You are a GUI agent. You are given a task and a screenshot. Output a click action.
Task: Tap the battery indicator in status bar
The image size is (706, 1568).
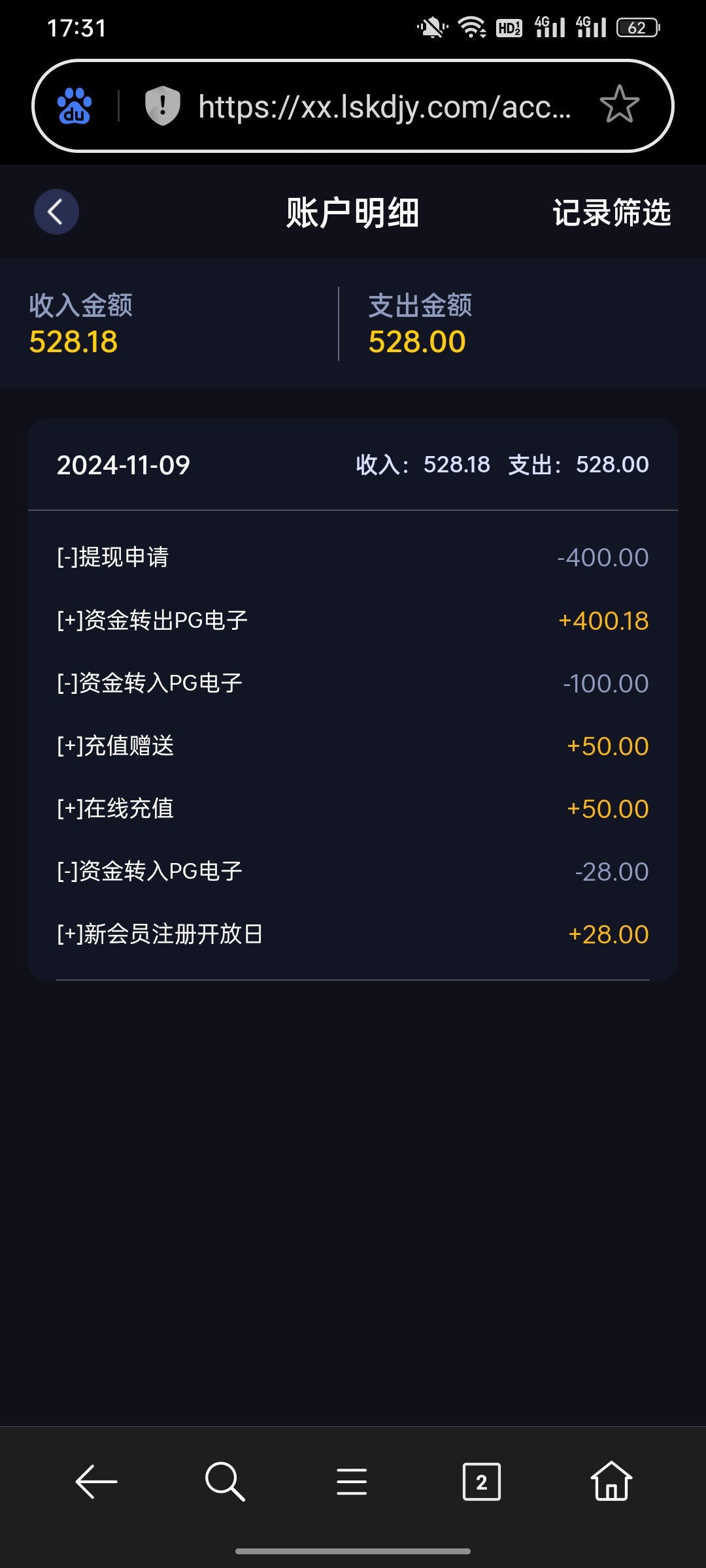[x=638, y=28]
